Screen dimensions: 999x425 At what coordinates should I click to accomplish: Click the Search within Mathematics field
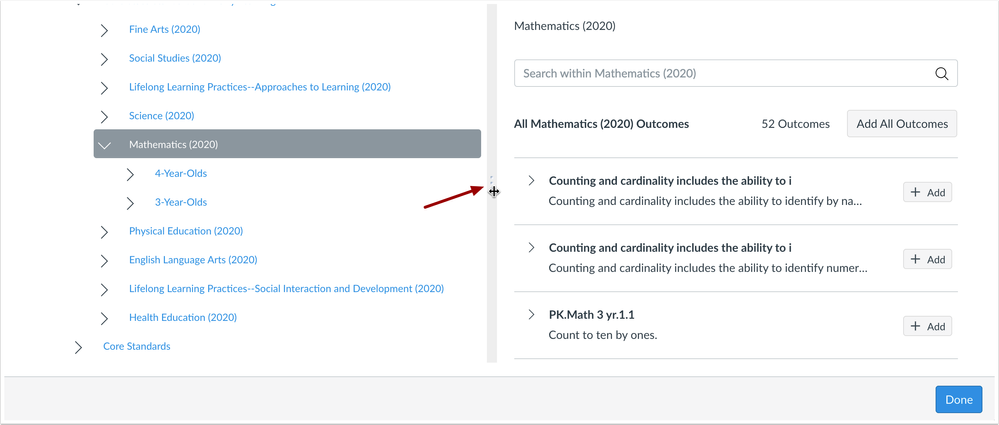(x=735, y=73)
